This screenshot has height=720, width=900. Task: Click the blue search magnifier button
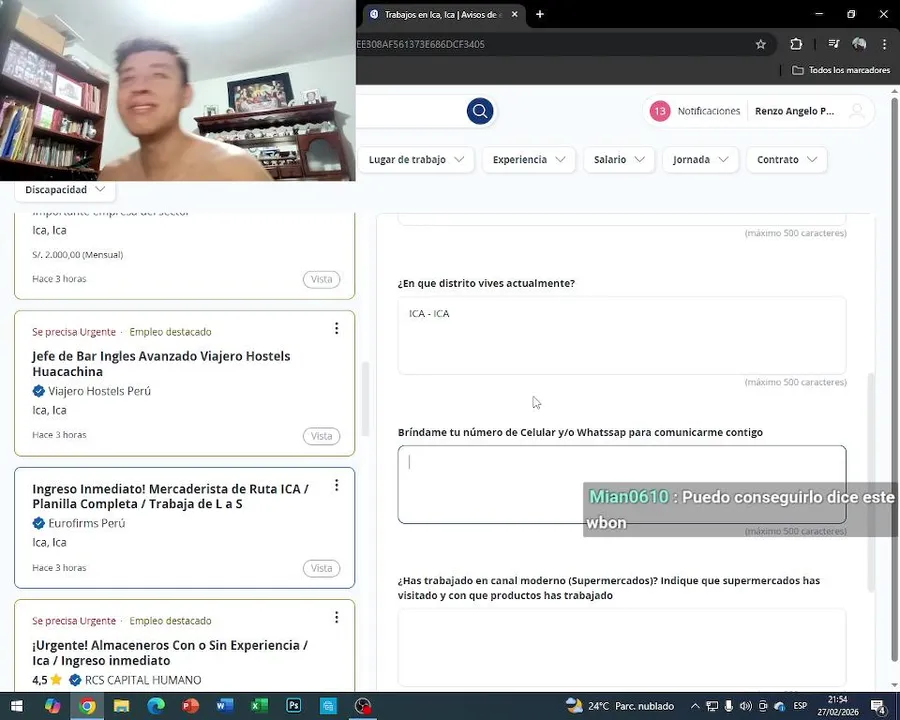480,111
